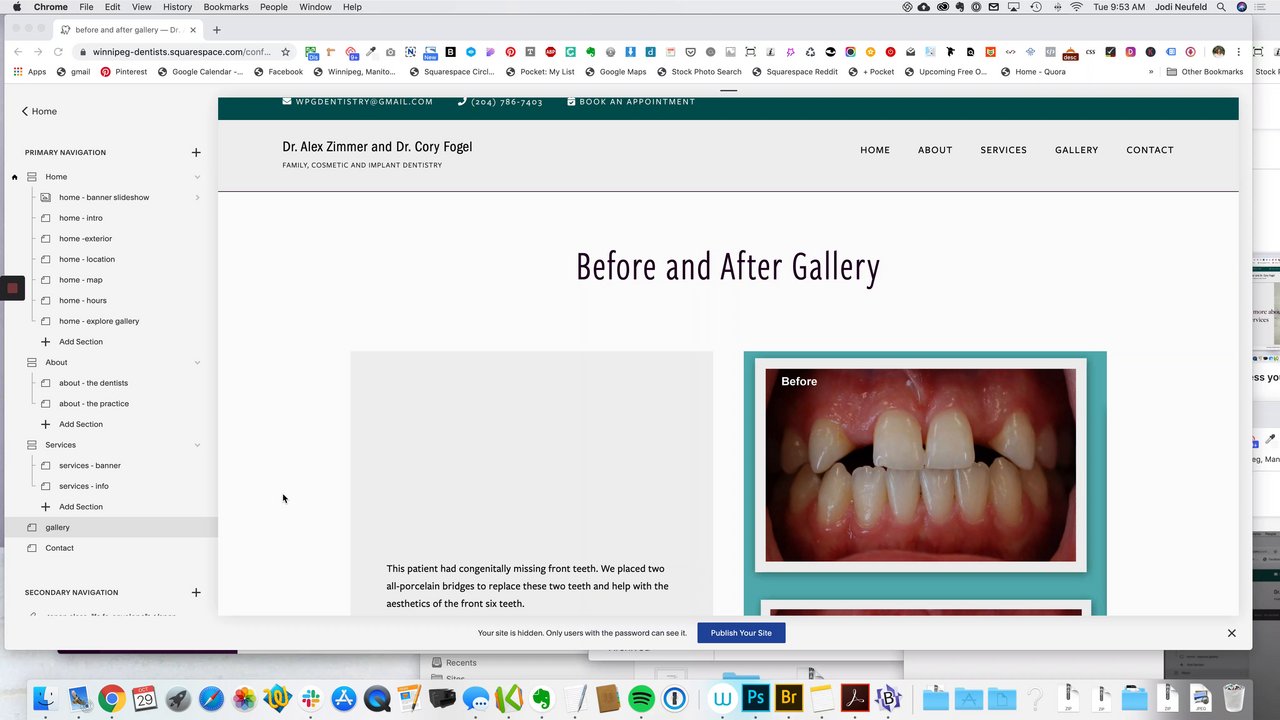The width and height of the screenshot is (1280, 720).
Task: Collapse the About index section
Action: (x=197, y=362)
